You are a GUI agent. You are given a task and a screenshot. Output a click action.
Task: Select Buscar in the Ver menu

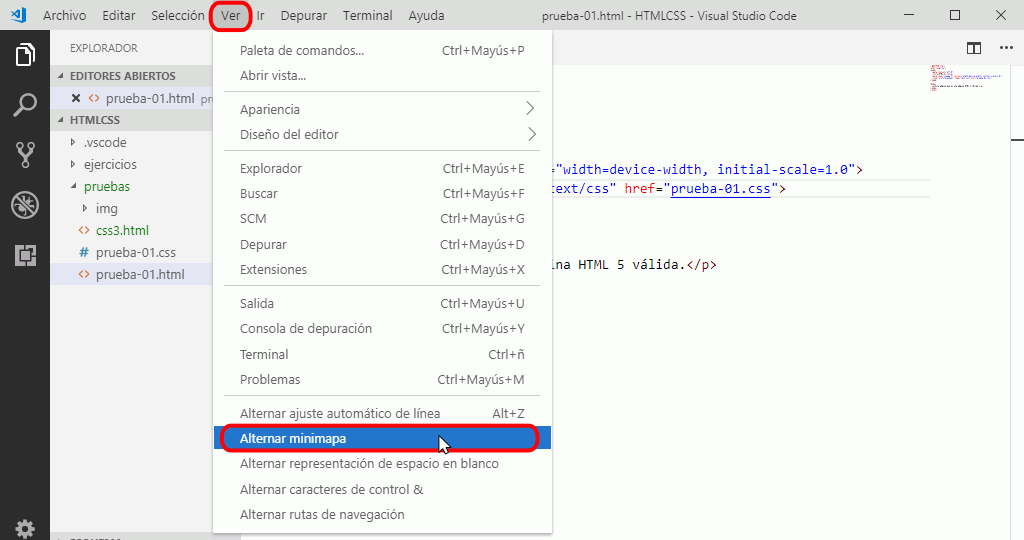[383, 193]
